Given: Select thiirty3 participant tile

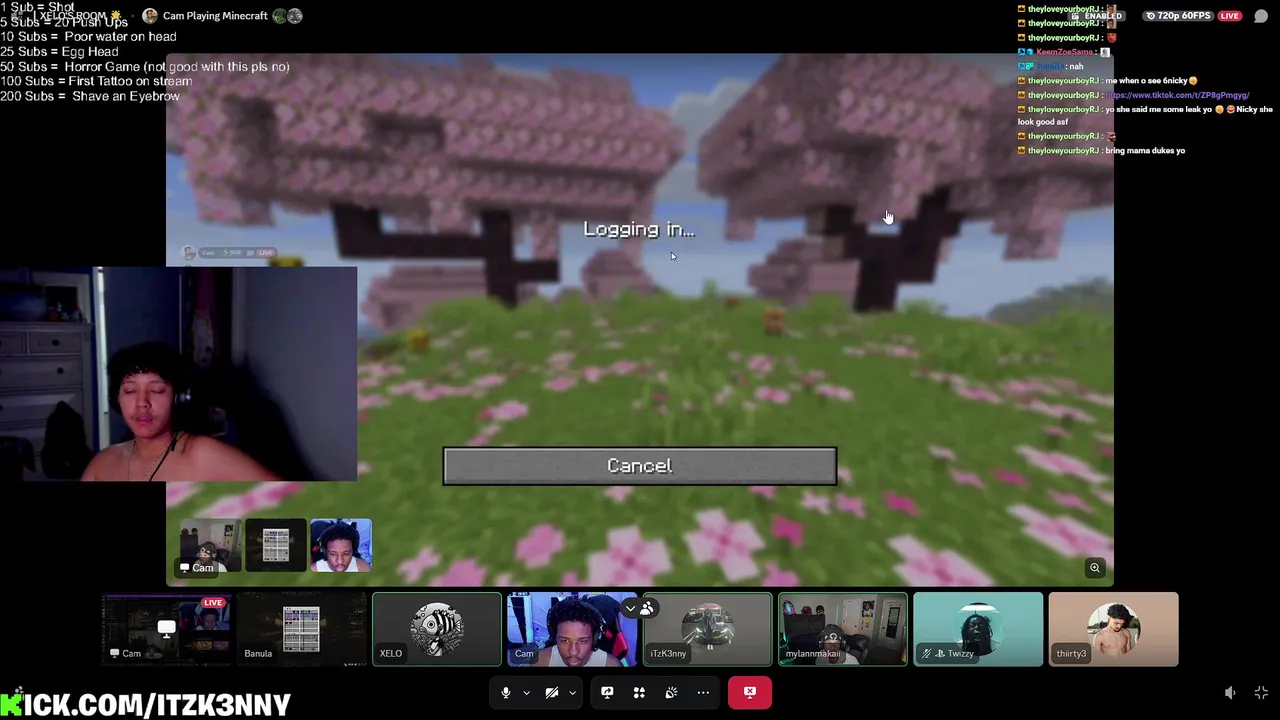Looking at the screenshot, I should point(1113,629).
